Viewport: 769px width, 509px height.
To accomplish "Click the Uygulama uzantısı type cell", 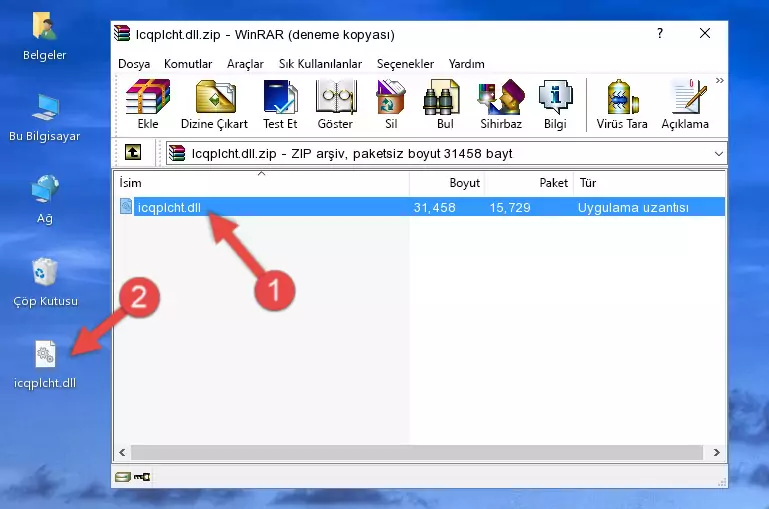I will pos(633,207).
